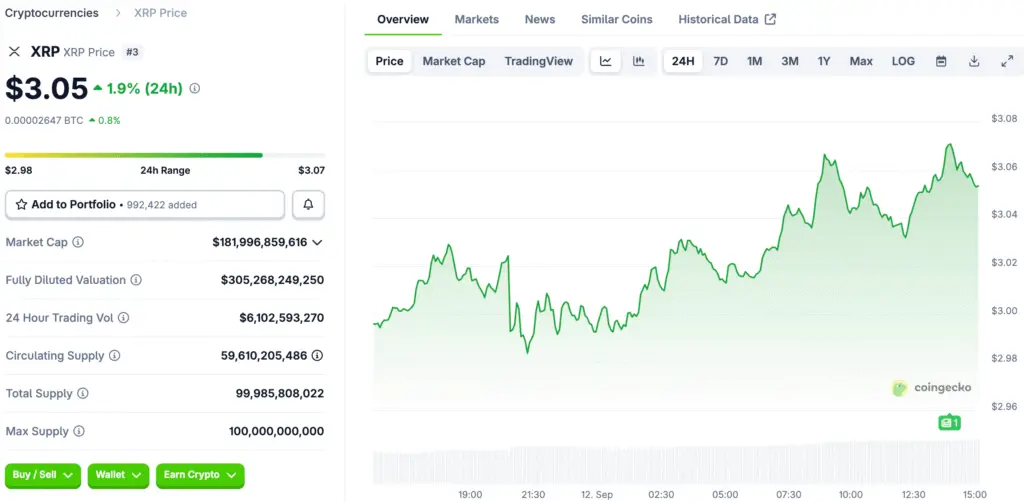Open the Buy / Sell dropdown
Screen dimensions: 1024x502
42,475
